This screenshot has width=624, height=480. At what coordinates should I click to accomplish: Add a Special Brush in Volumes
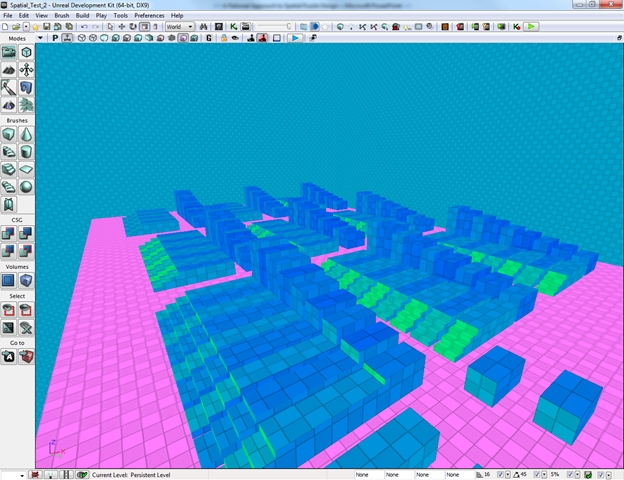(x=9, y=281)
